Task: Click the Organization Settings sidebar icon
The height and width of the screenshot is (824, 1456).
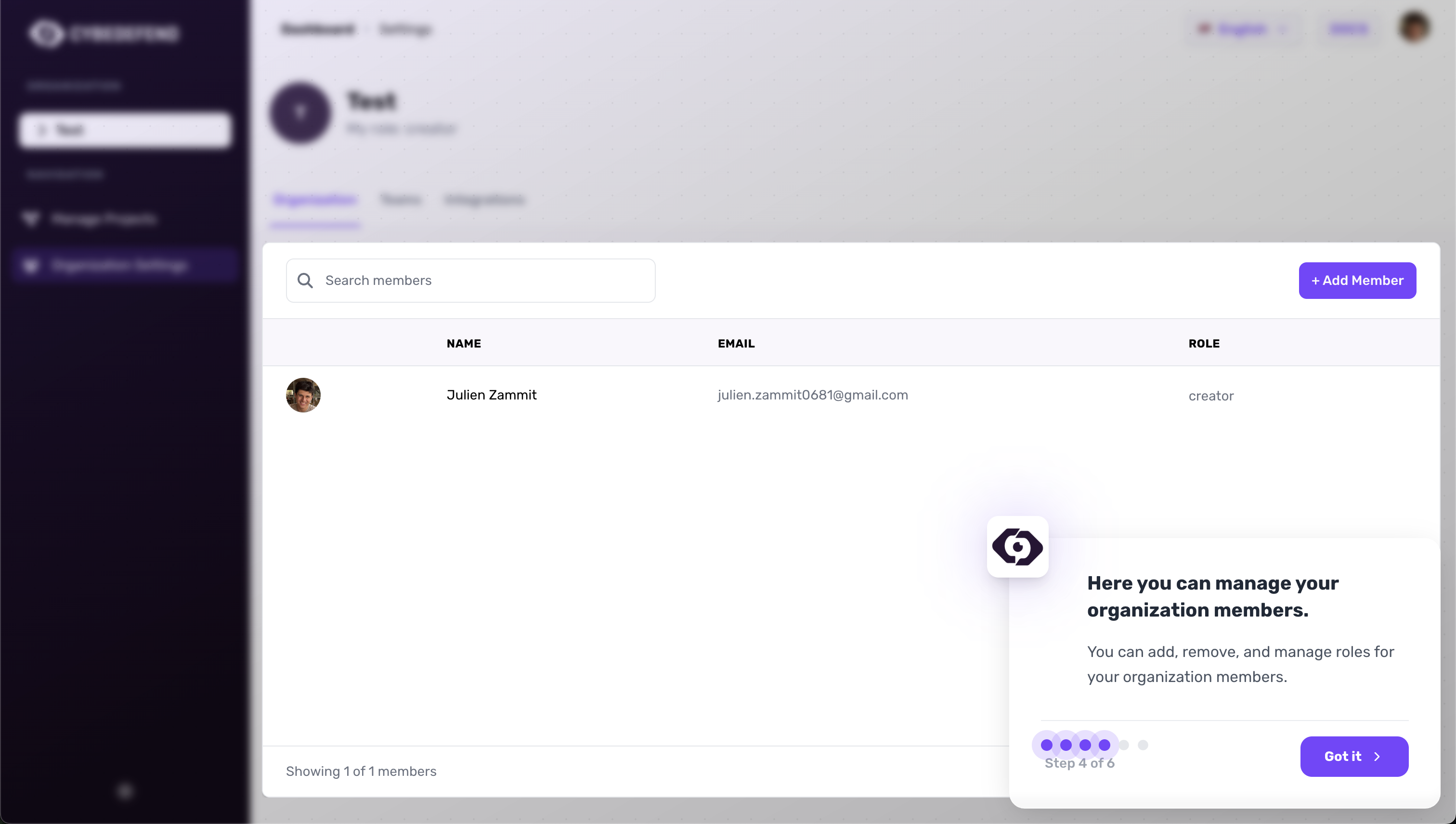Action: click(x=31, y=265)
